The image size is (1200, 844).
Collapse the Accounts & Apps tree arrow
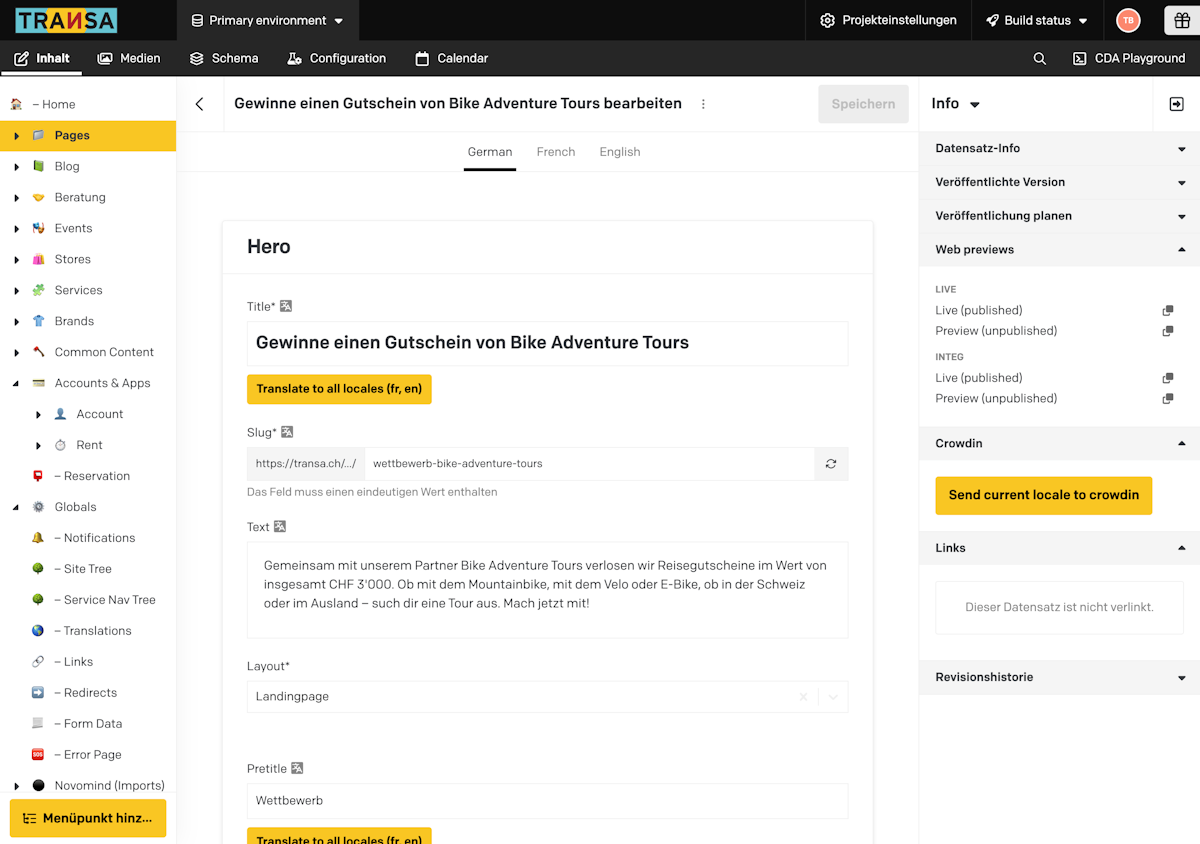click(x=16, y=383)
